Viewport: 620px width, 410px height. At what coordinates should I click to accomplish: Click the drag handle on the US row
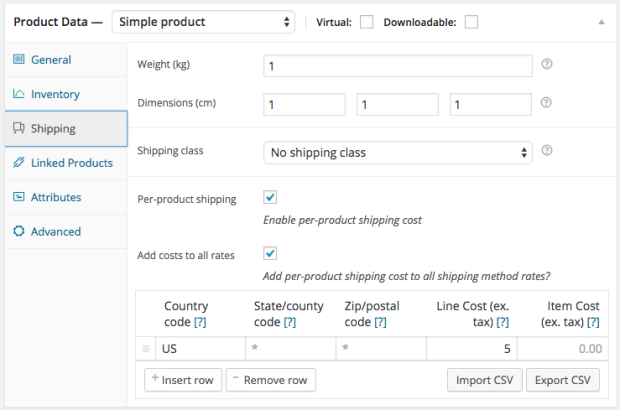145,348
